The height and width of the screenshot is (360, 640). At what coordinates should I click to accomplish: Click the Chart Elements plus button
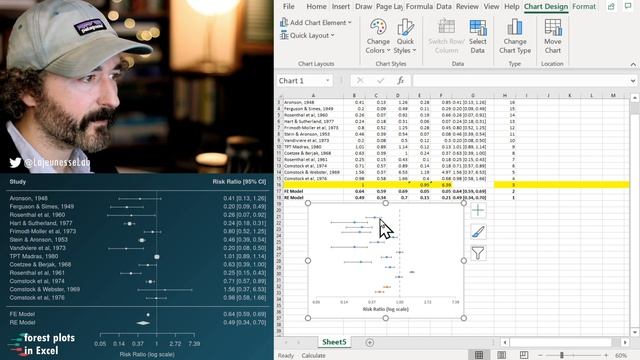[x=478, y=211]
